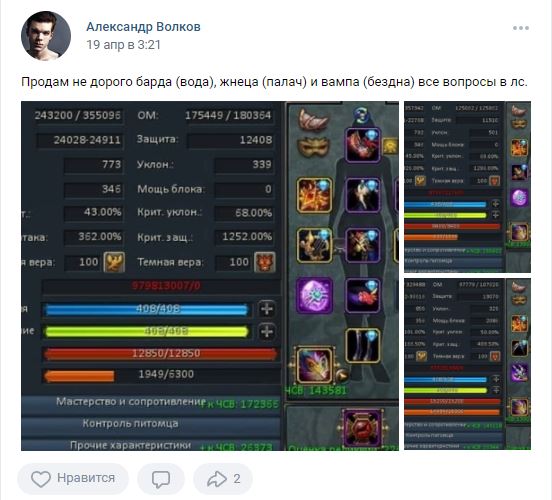Click the red 12850/12850 bar
This screenshot has height=500, width=552.
pyautogui.click(x=161, y=354)
